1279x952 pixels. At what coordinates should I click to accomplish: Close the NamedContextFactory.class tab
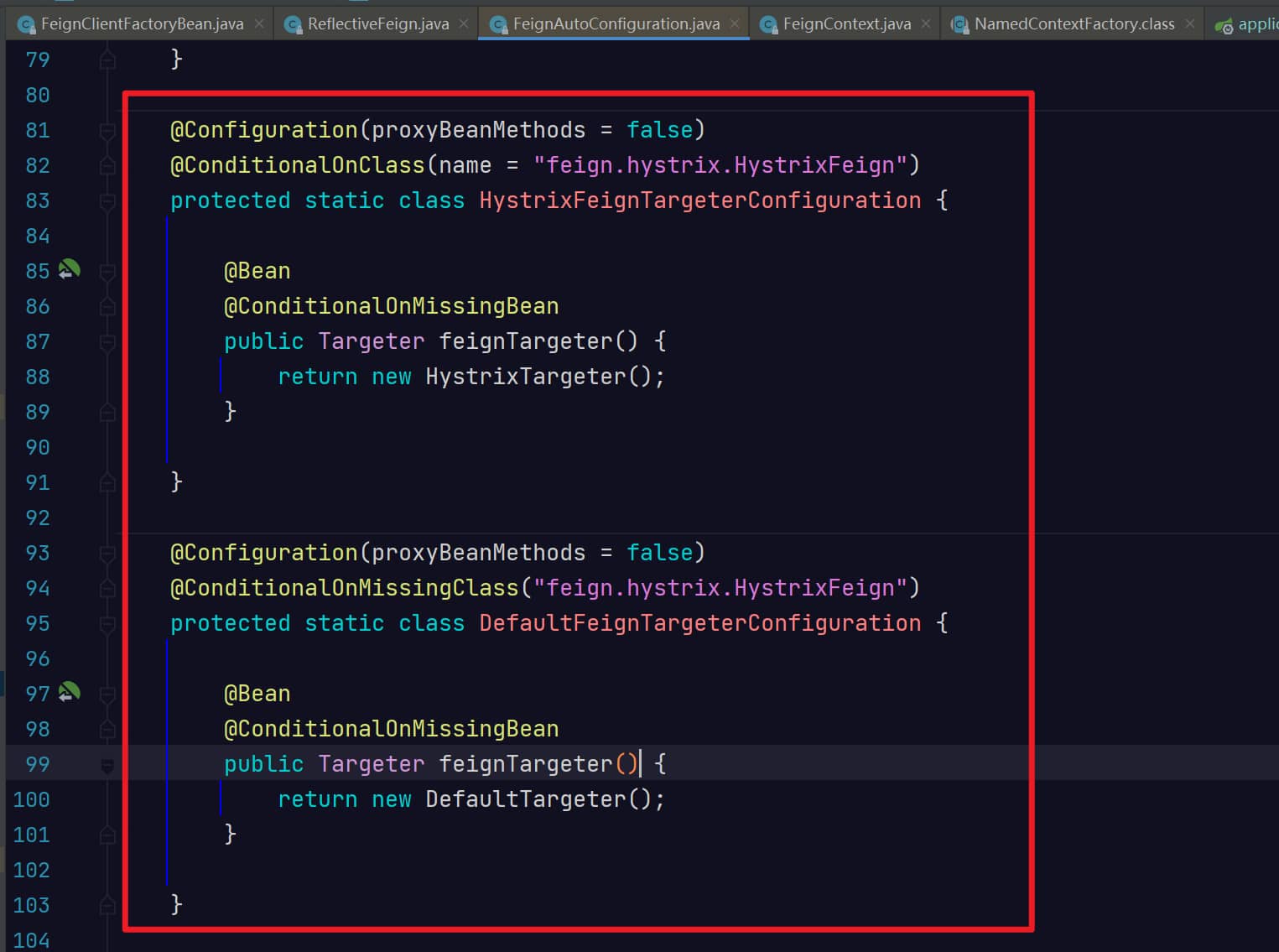tap(1189, 24)
